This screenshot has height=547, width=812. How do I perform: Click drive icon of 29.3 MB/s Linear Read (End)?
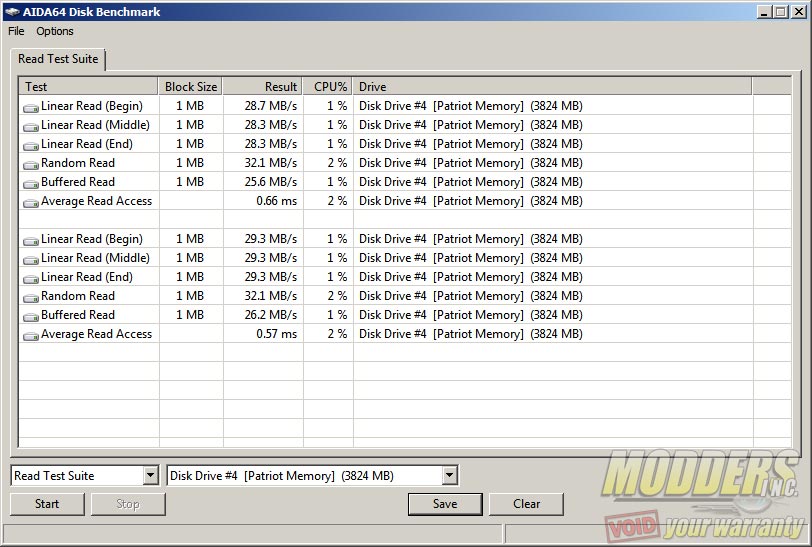31,279
